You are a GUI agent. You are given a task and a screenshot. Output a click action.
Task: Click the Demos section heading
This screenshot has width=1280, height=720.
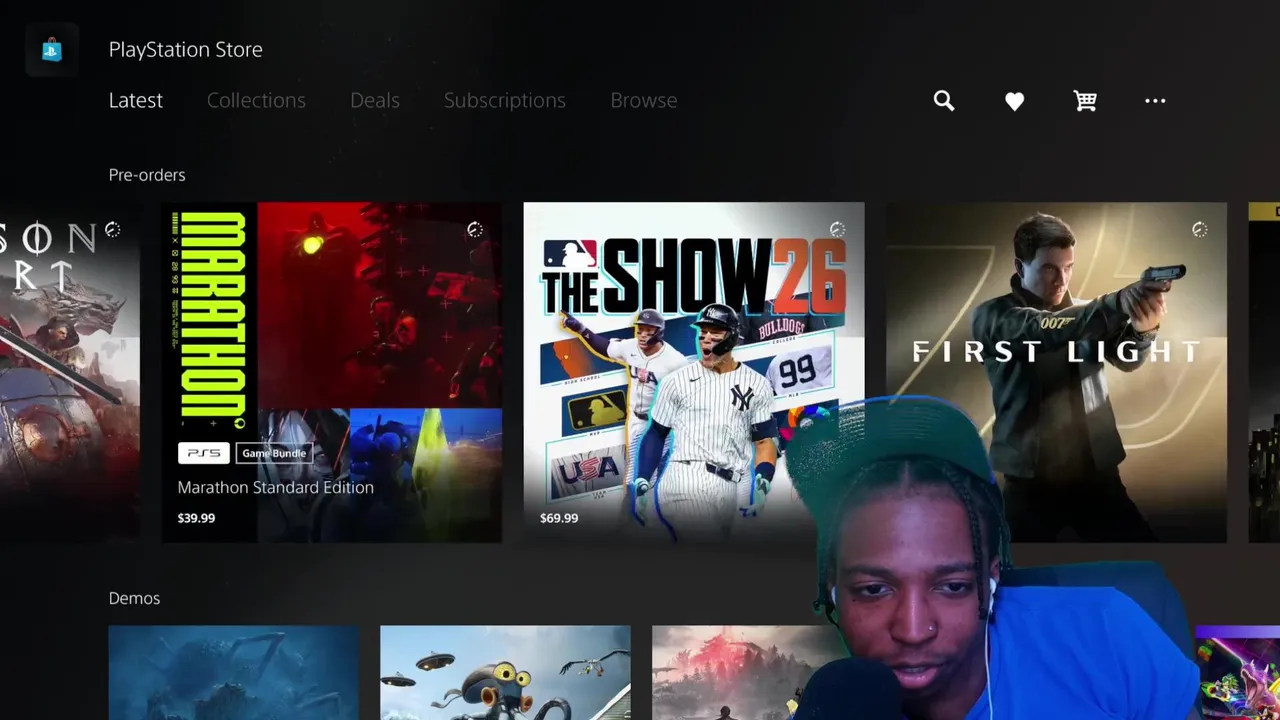click(x=134, y=598)
